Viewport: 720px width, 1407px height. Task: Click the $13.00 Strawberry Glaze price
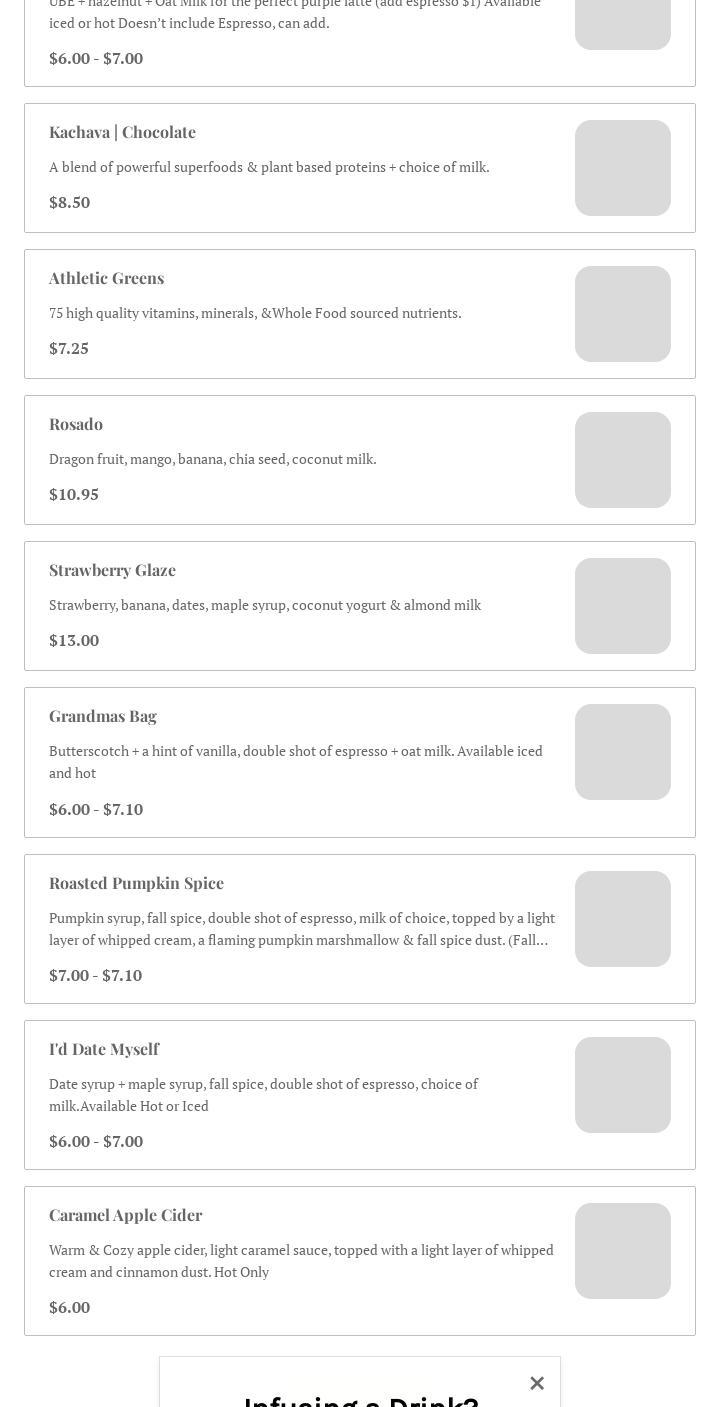point(74,640)
